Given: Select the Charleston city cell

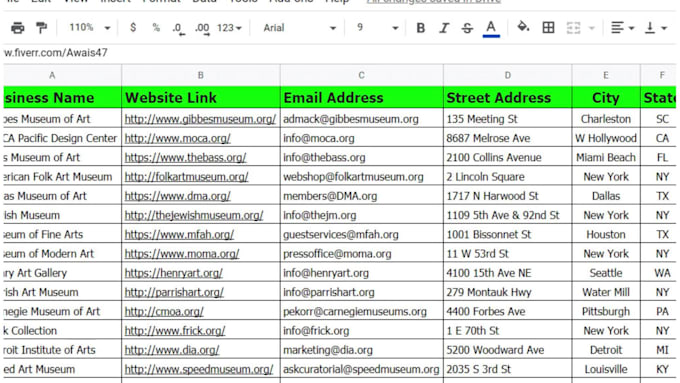Looking at the screenshot, I should [606, 119].
